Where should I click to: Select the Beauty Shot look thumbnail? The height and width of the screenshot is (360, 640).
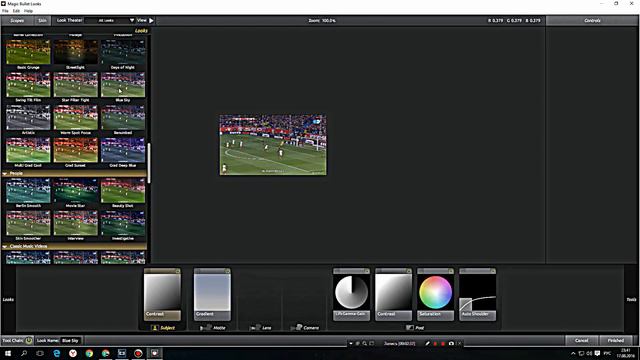pyautogui.click(x=123, y=191)
